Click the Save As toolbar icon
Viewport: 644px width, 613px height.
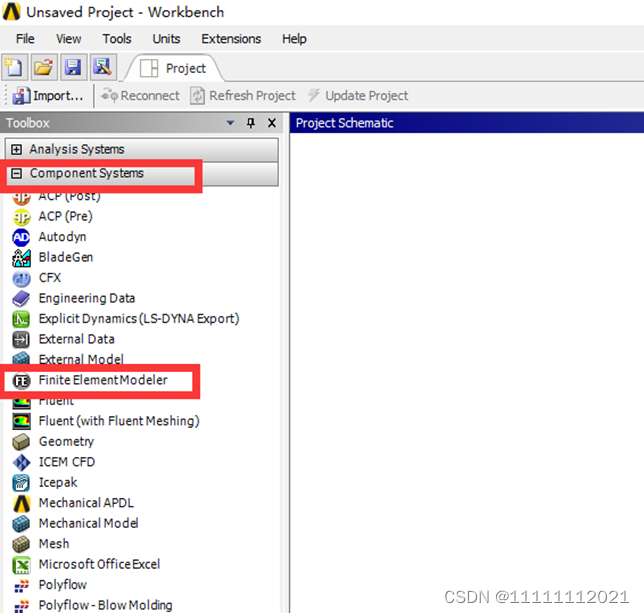point(103,67)
